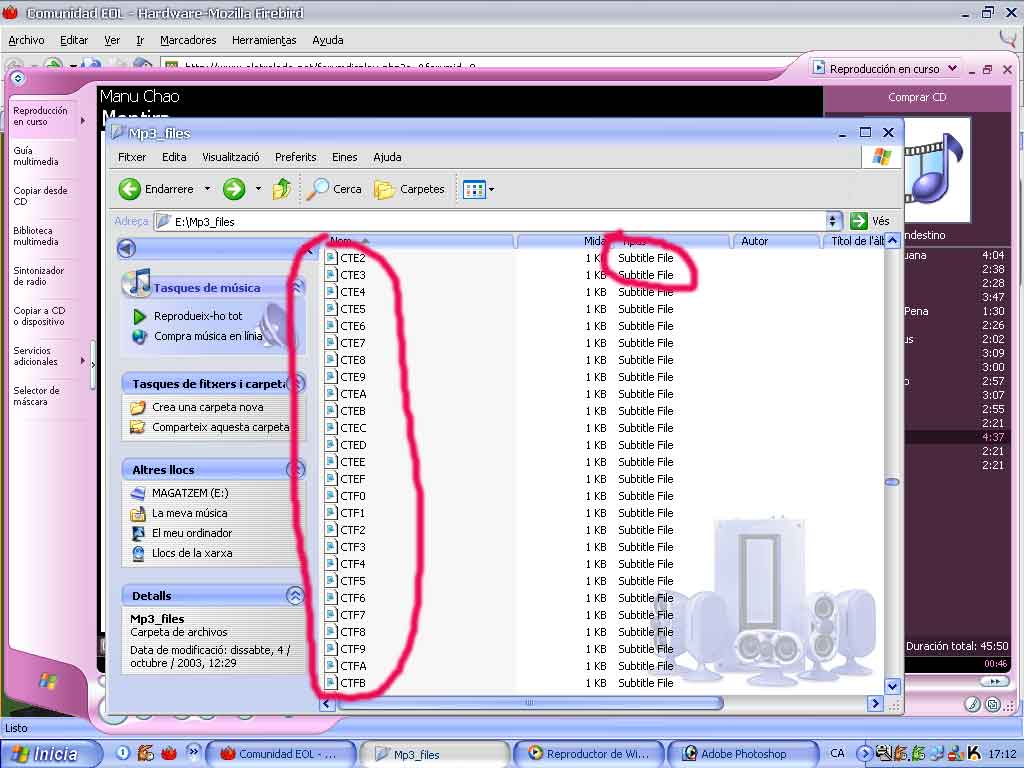Go up one folder level
Viewport: 1024px width, 768px height.
281,189
